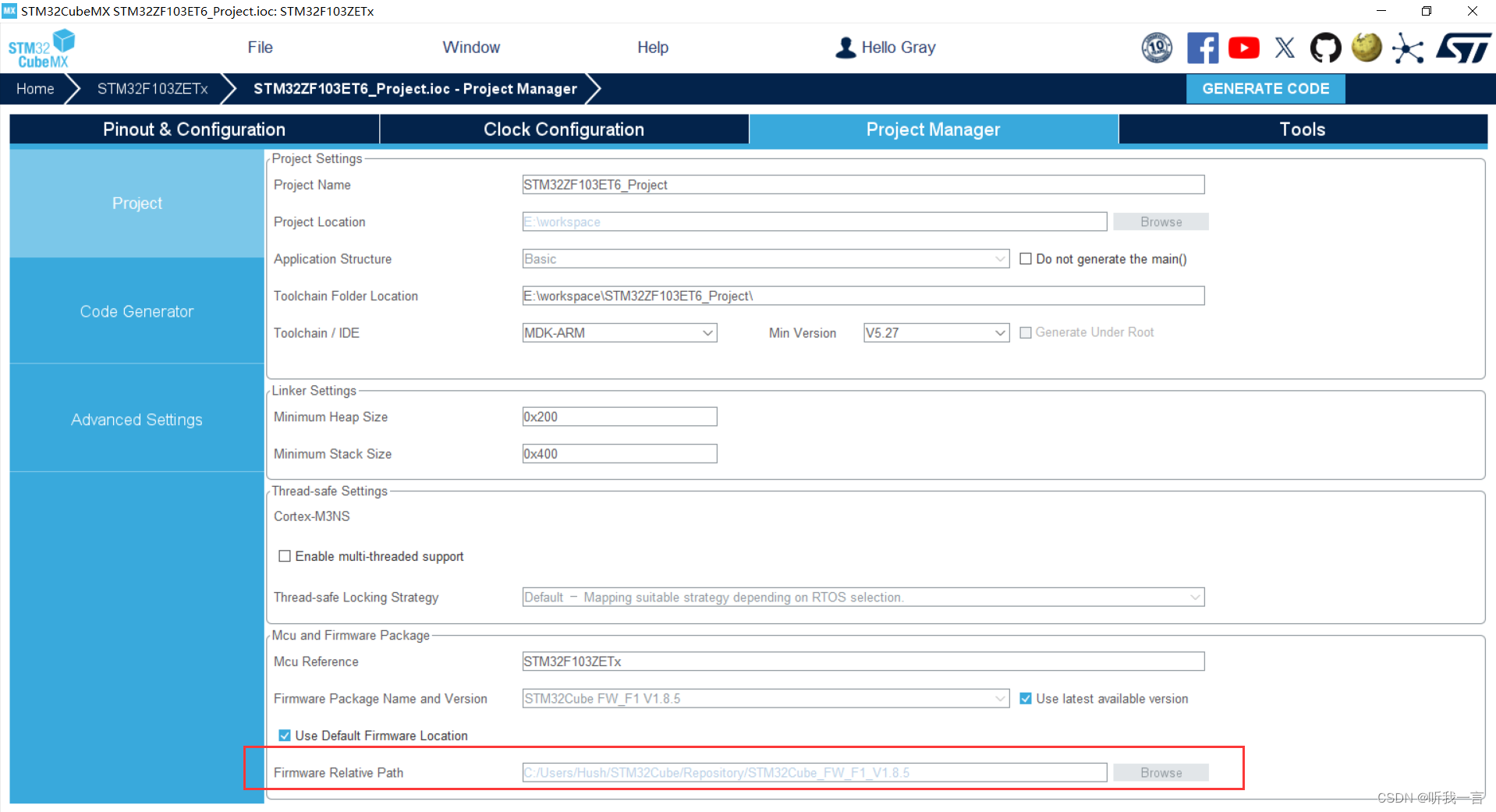Open the Application Structure dropdown
This screenshot has width=1496, height=812.
[x=766, y=259]
